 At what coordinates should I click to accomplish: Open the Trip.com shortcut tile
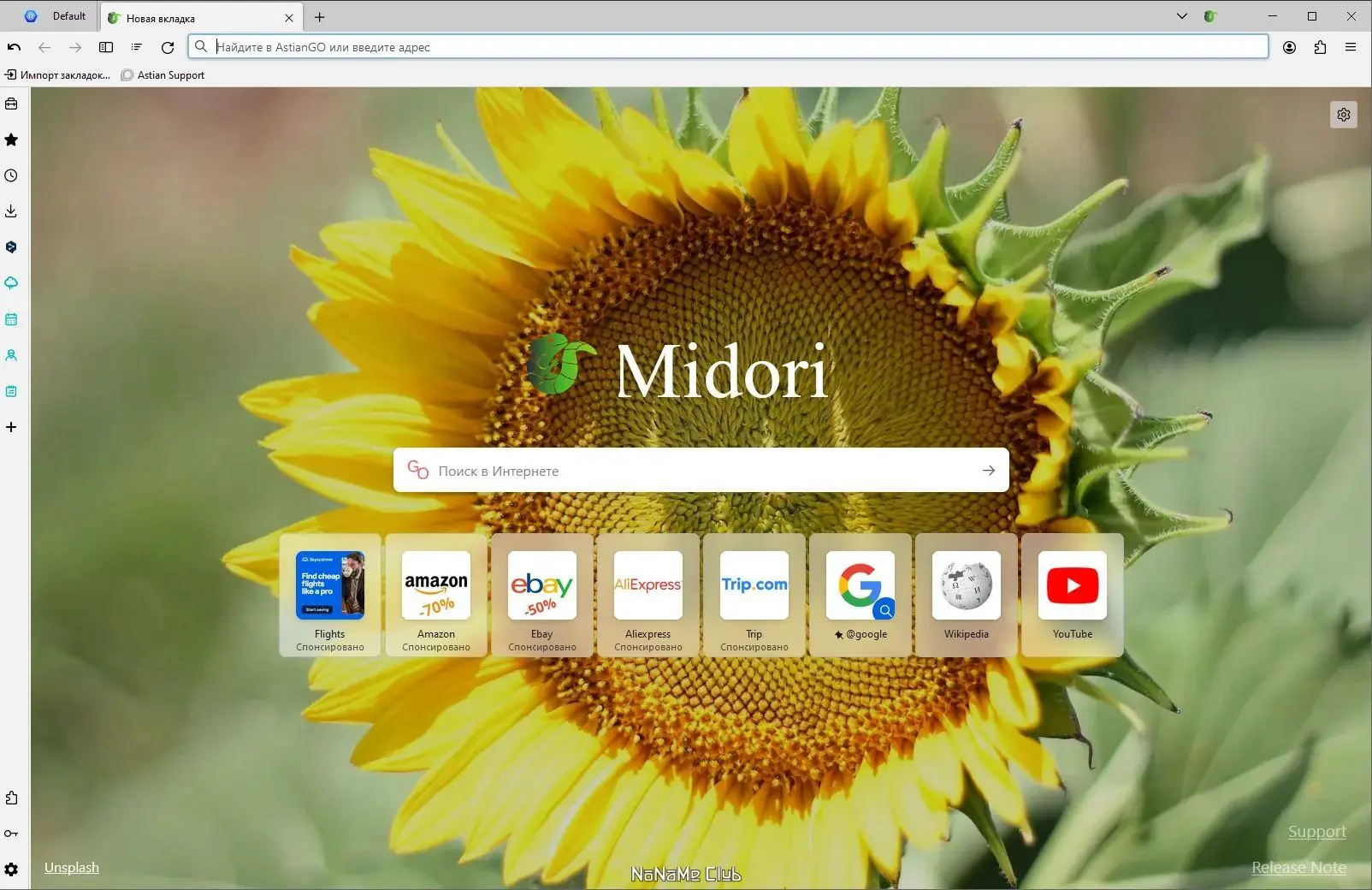754,596
